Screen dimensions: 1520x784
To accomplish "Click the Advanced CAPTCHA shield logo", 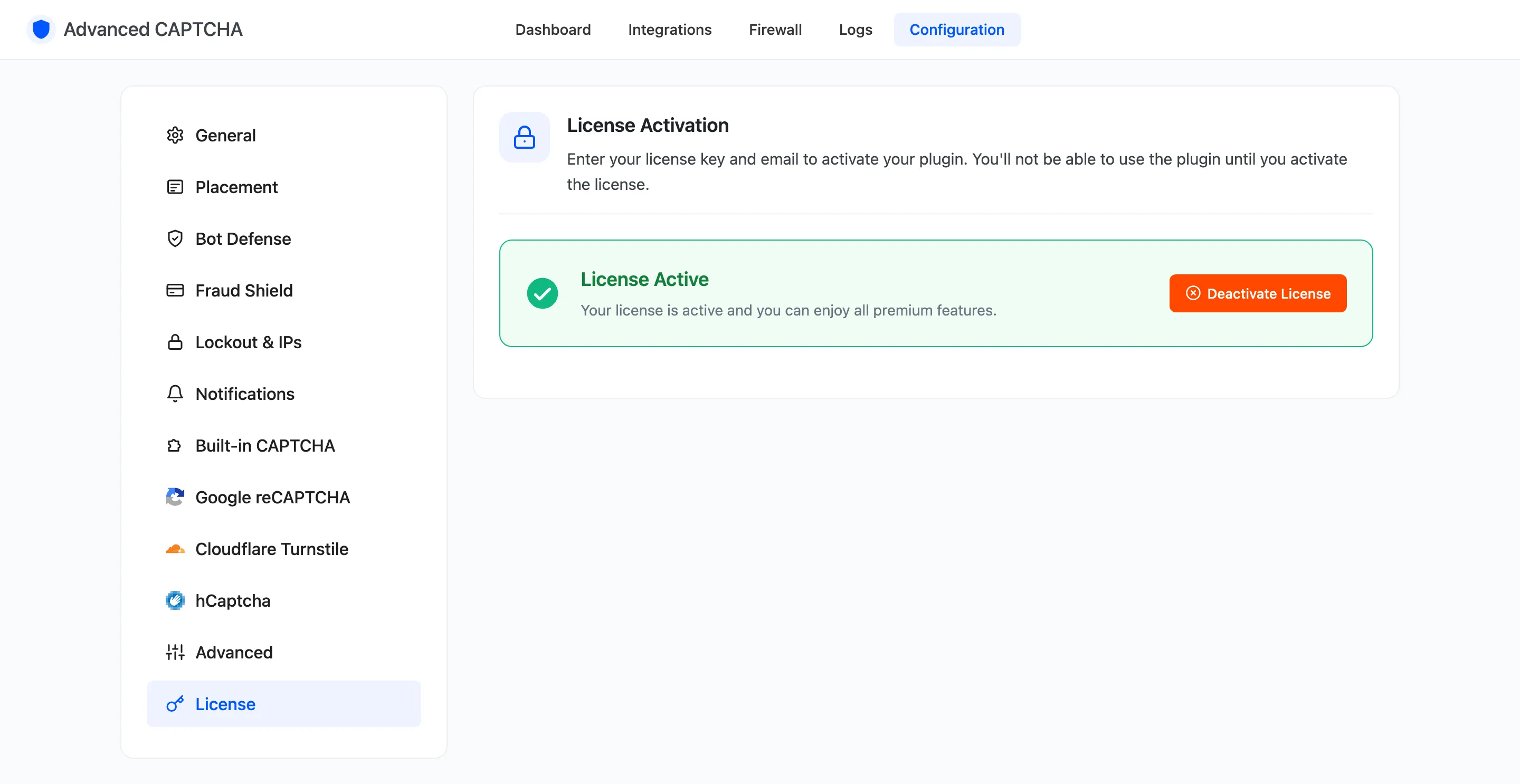I will [41, 29].
